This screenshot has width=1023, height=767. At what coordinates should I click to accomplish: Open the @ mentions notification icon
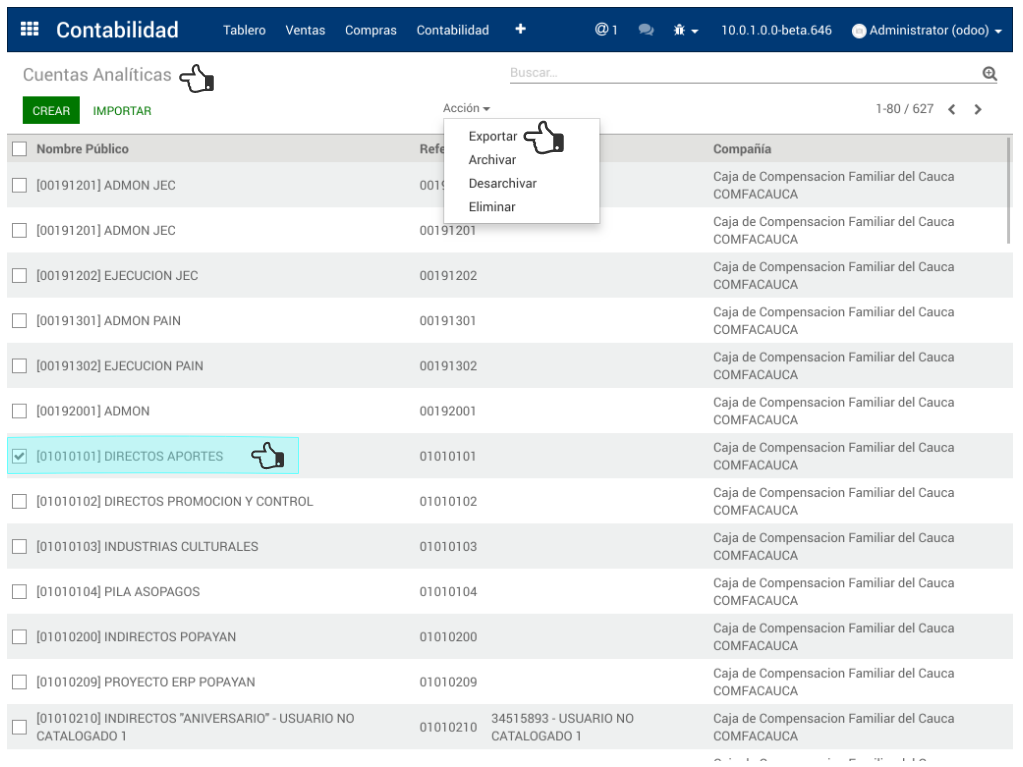(x=605, y=30)
